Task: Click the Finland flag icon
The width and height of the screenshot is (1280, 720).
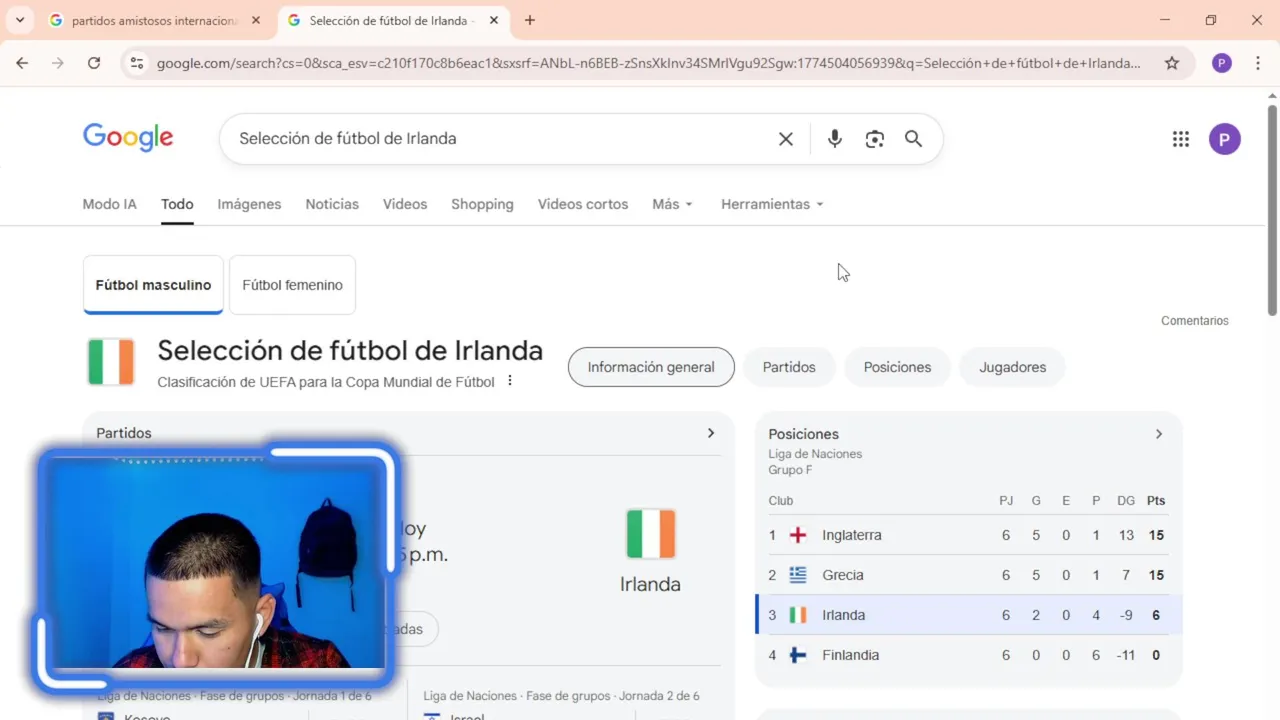Action: point(798,655)
